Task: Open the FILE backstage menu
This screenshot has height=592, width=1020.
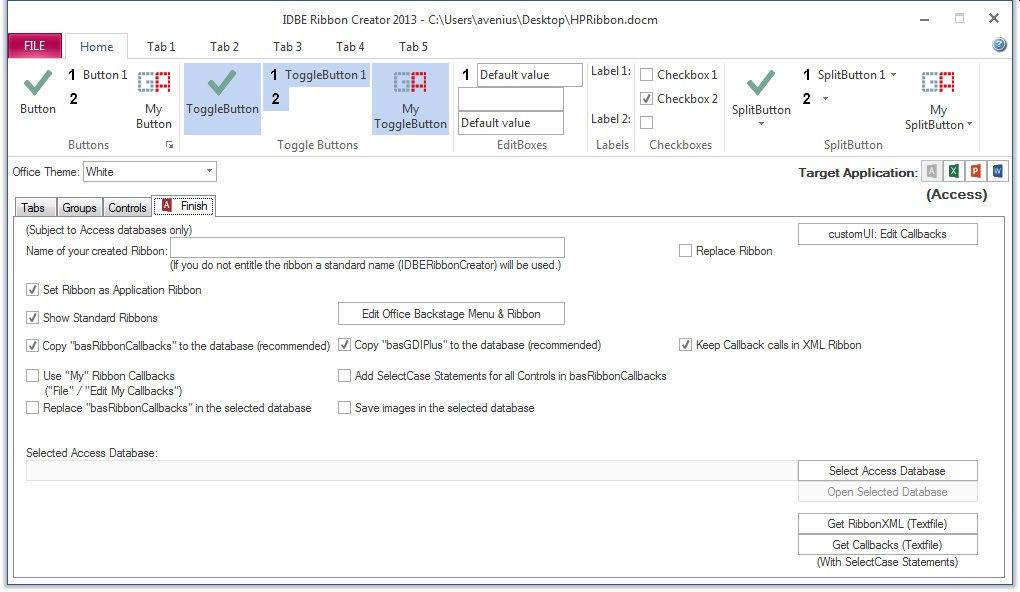Action: click(34, 46)
